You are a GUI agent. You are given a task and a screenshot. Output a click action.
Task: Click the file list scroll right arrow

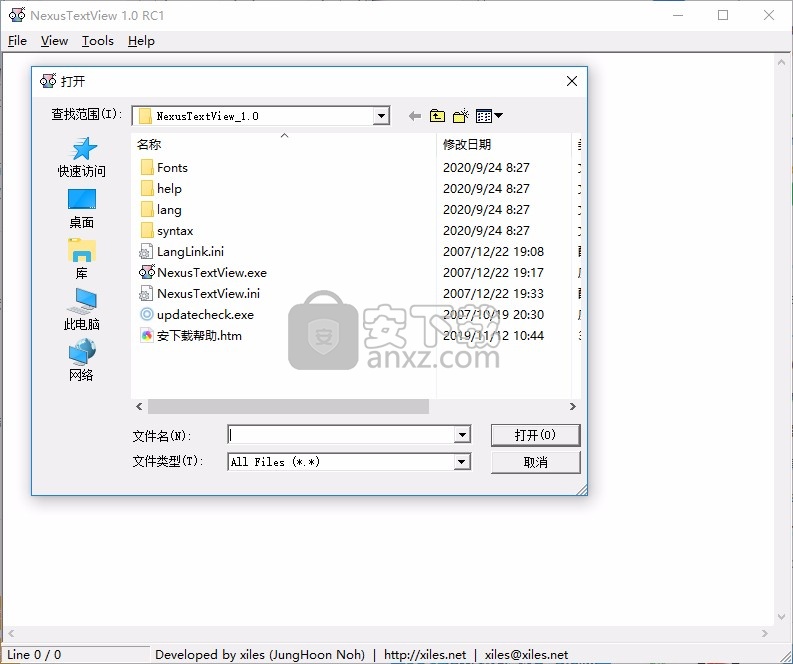point(572,407)
